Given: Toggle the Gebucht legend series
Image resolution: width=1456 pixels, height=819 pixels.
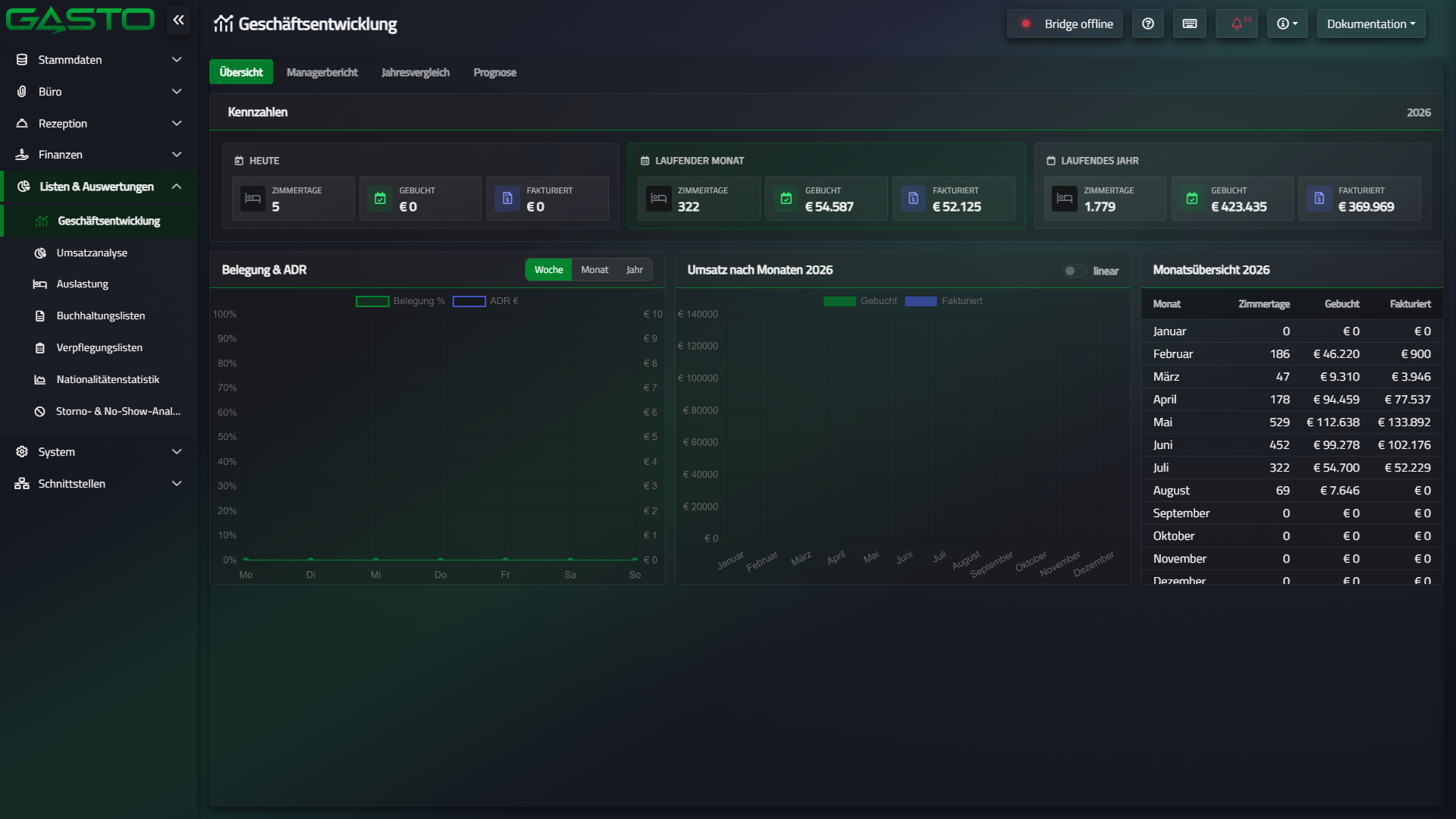Looking at the screenshot, I should pyautogui.click(x=861, y=302).
